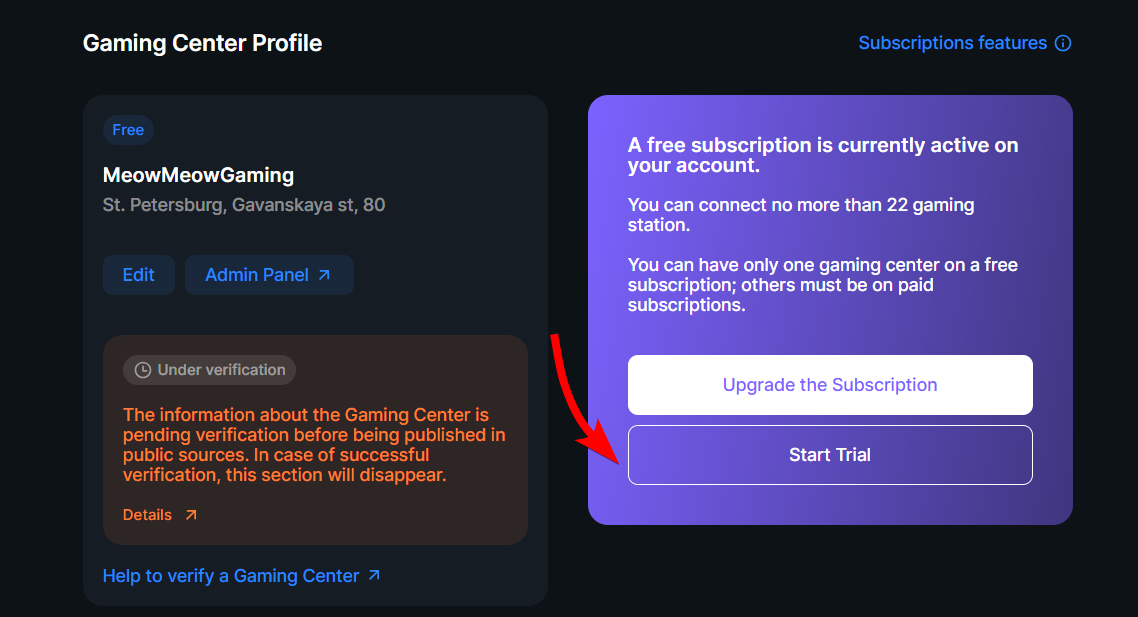1138x617 pixels.
Task: Open the Admin Panel
Action: click(x=269, y=275)
